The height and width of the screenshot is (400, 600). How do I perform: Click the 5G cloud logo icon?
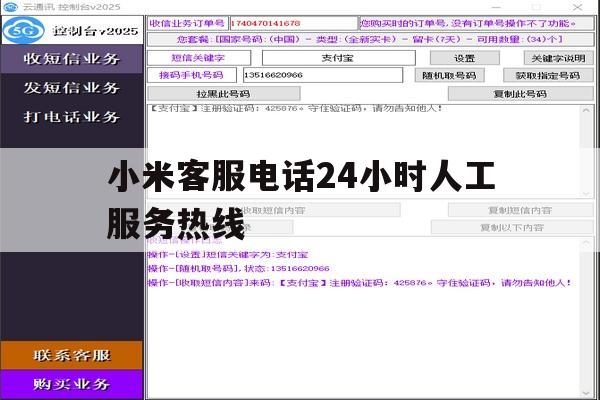click(23, 30)
